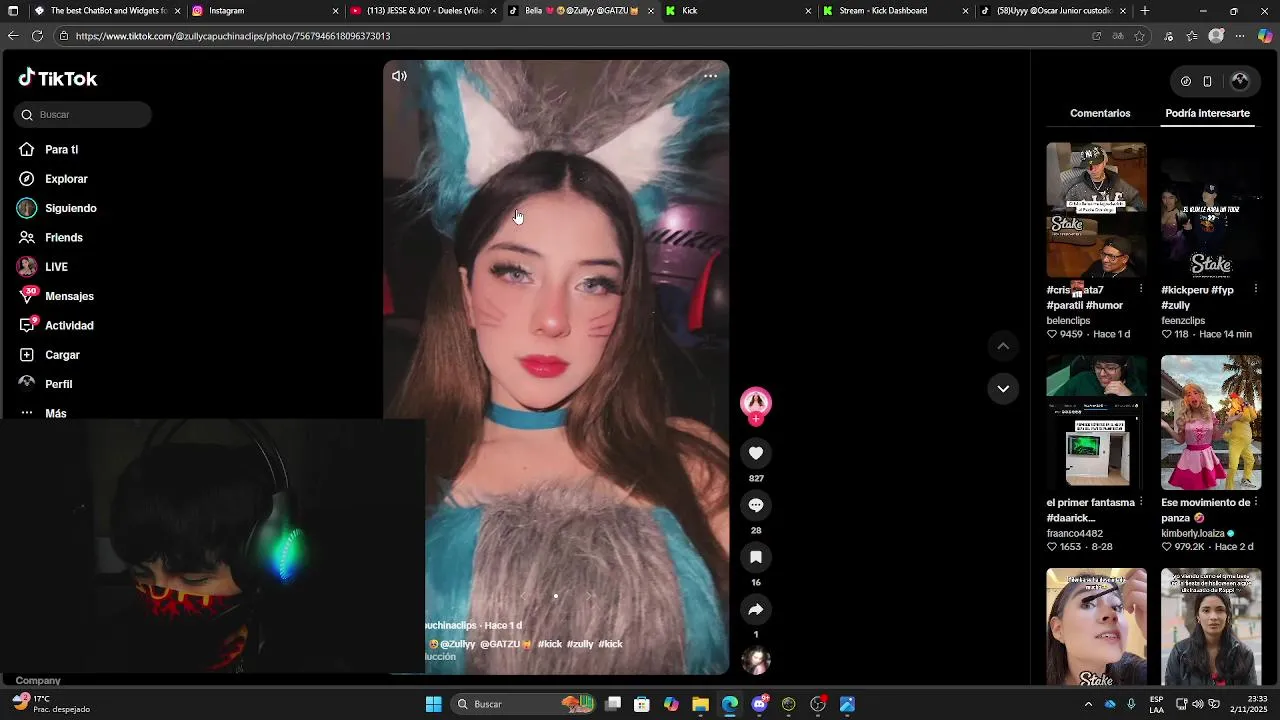Open the Windows Start menu
The width and height of the screenshot is (1280, 720).
[x=433, y=704]
